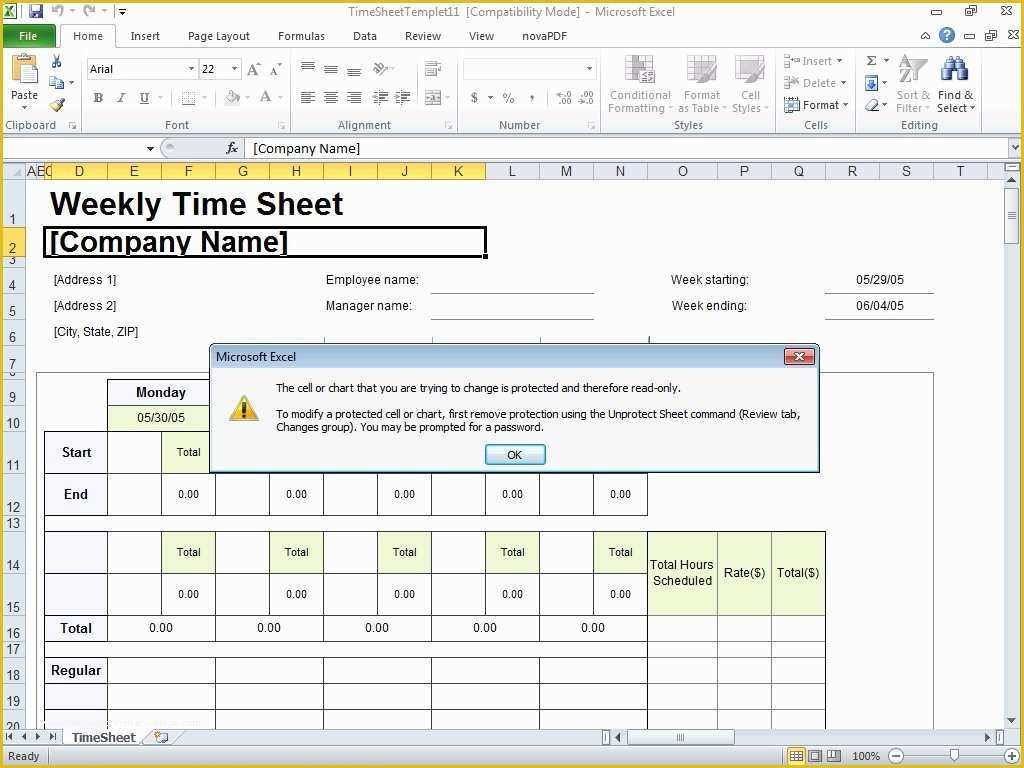Click the Name Box dropdown arrow
This screenshot has width=1024, height=768.
[150, 149]
